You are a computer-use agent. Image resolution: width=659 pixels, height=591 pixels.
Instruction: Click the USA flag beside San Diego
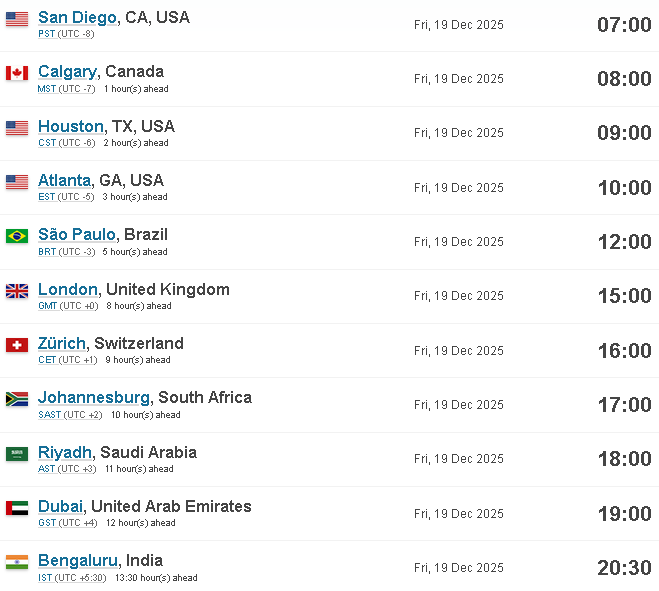coord(17,19)
